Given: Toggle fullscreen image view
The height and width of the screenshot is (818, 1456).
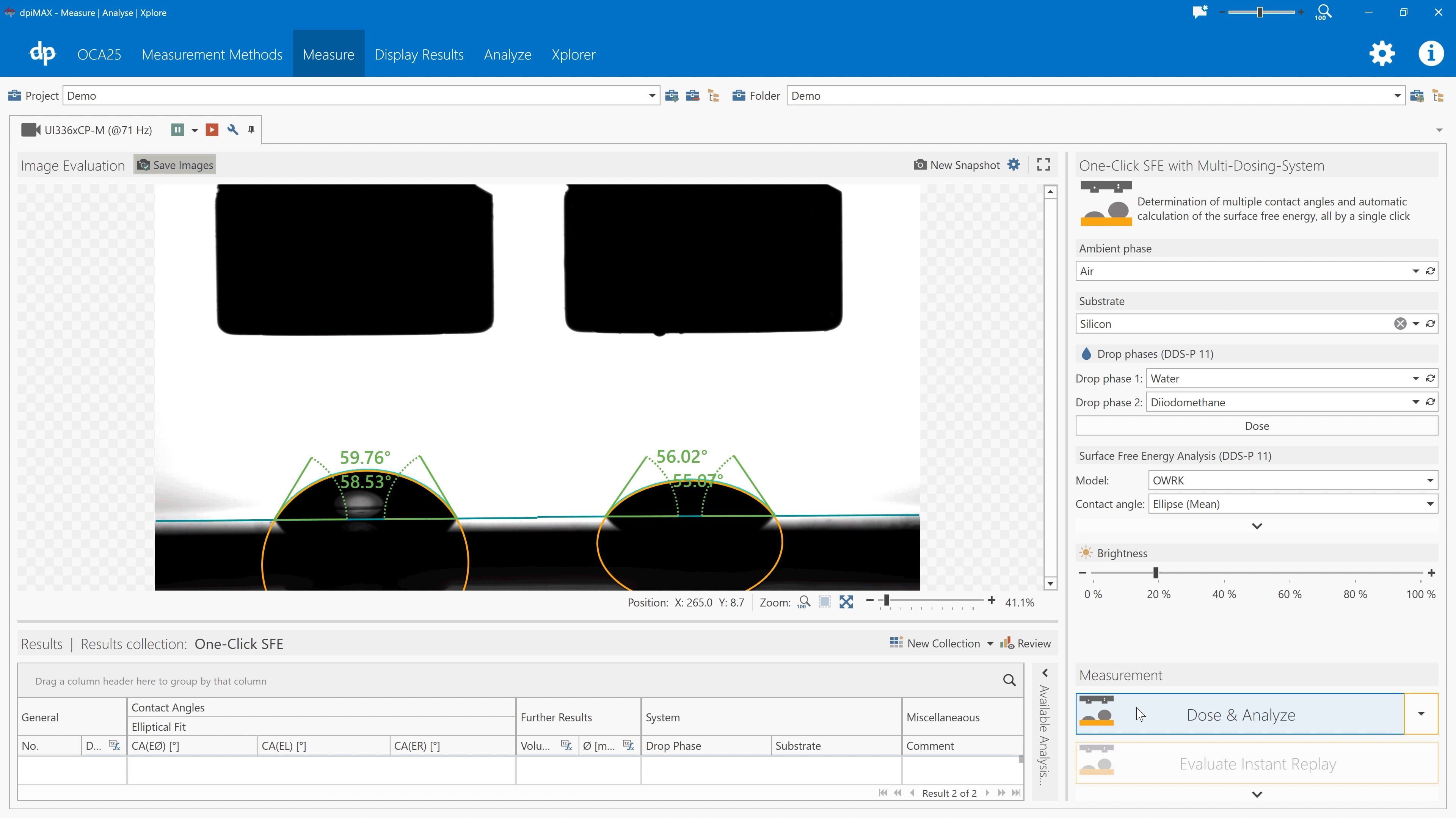Looking at the screenshot, I should 1043,165.
